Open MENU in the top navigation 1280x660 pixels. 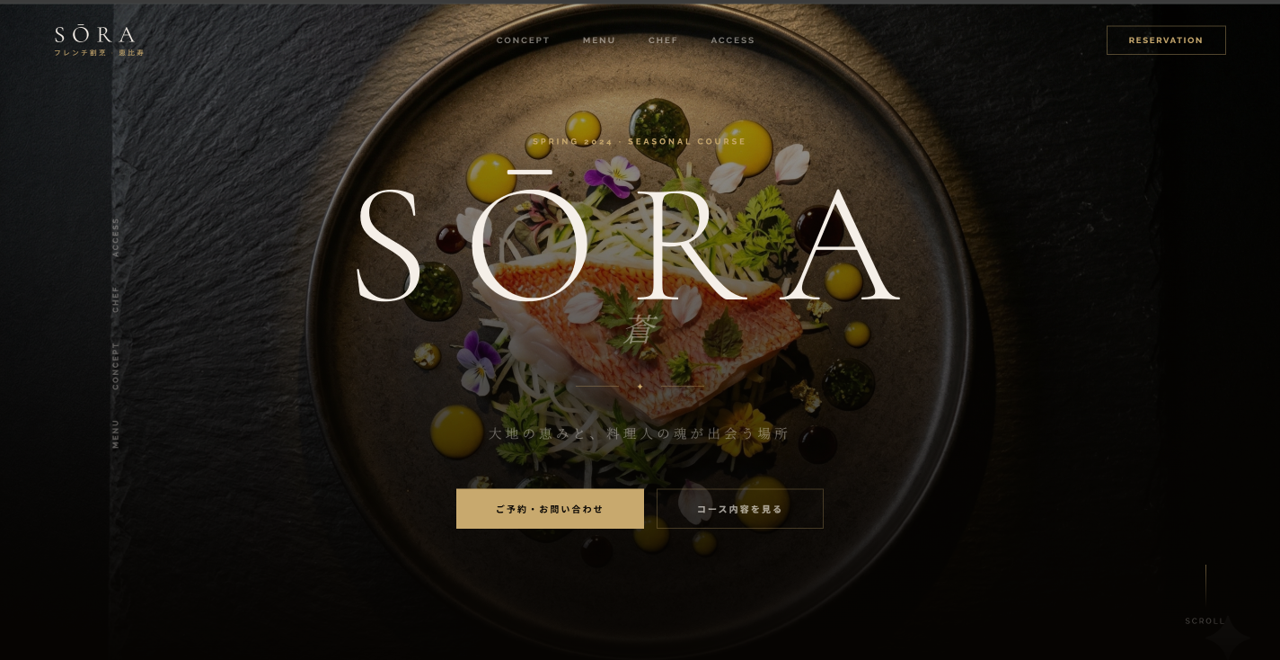tap(599, 40)
